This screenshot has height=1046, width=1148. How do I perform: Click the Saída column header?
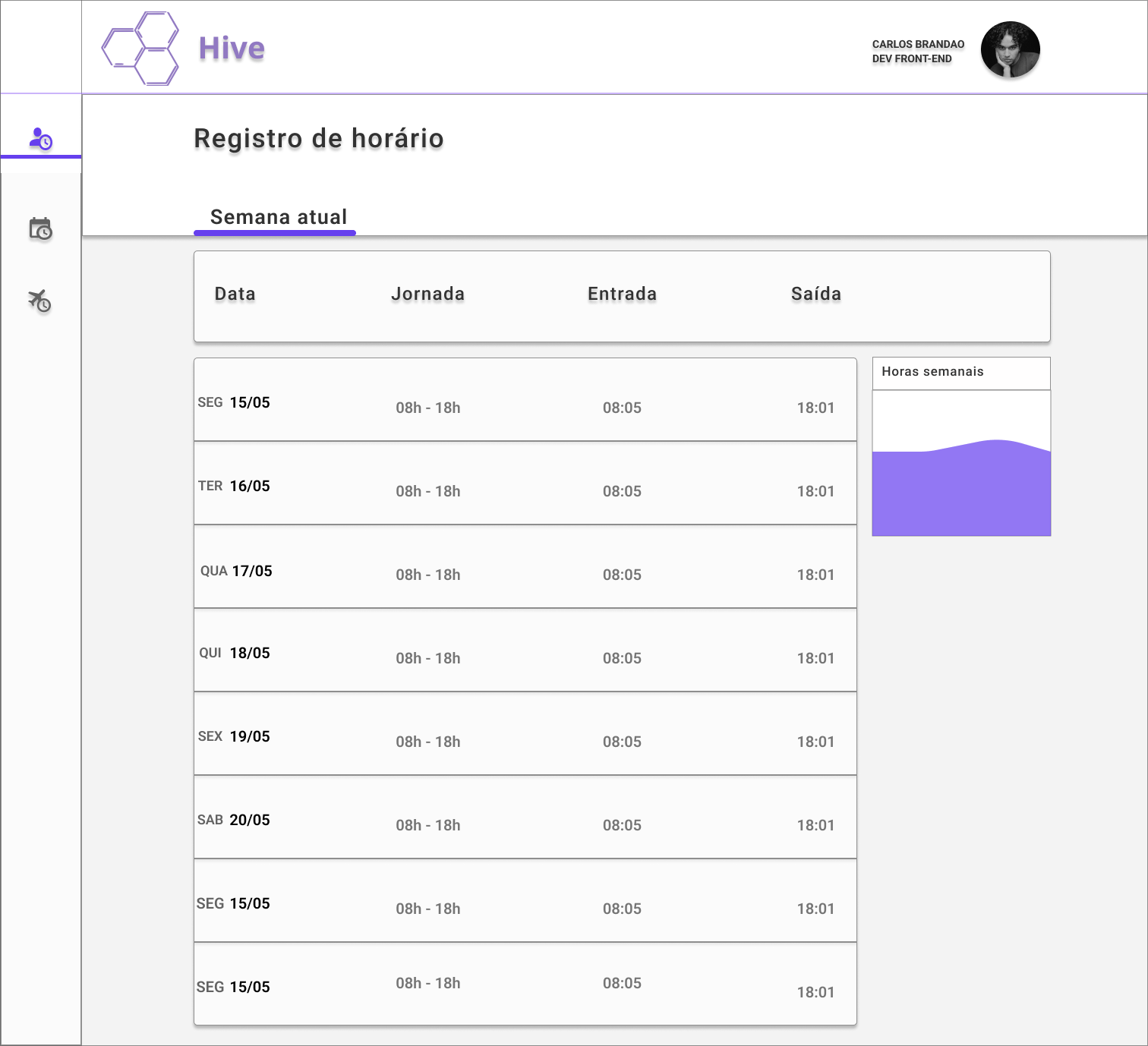coord(816,294)
